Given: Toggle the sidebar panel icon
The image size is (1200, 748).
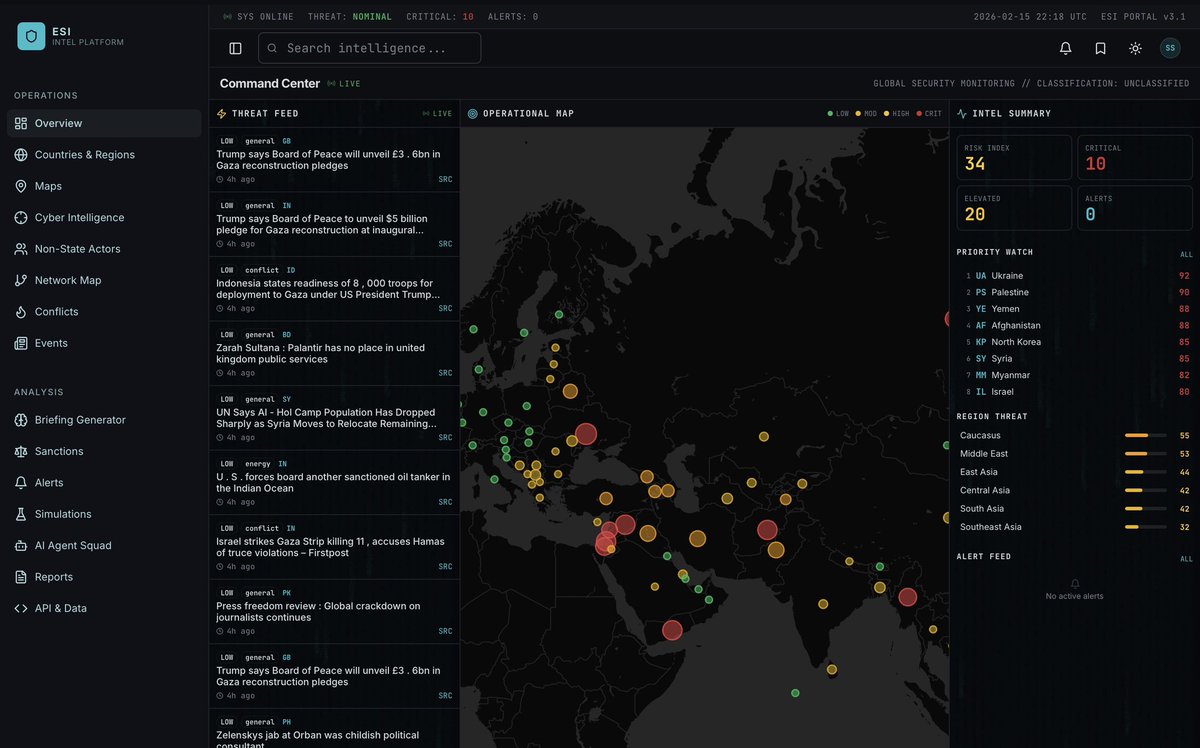Looking at the screenshot, I should [235, 48].
